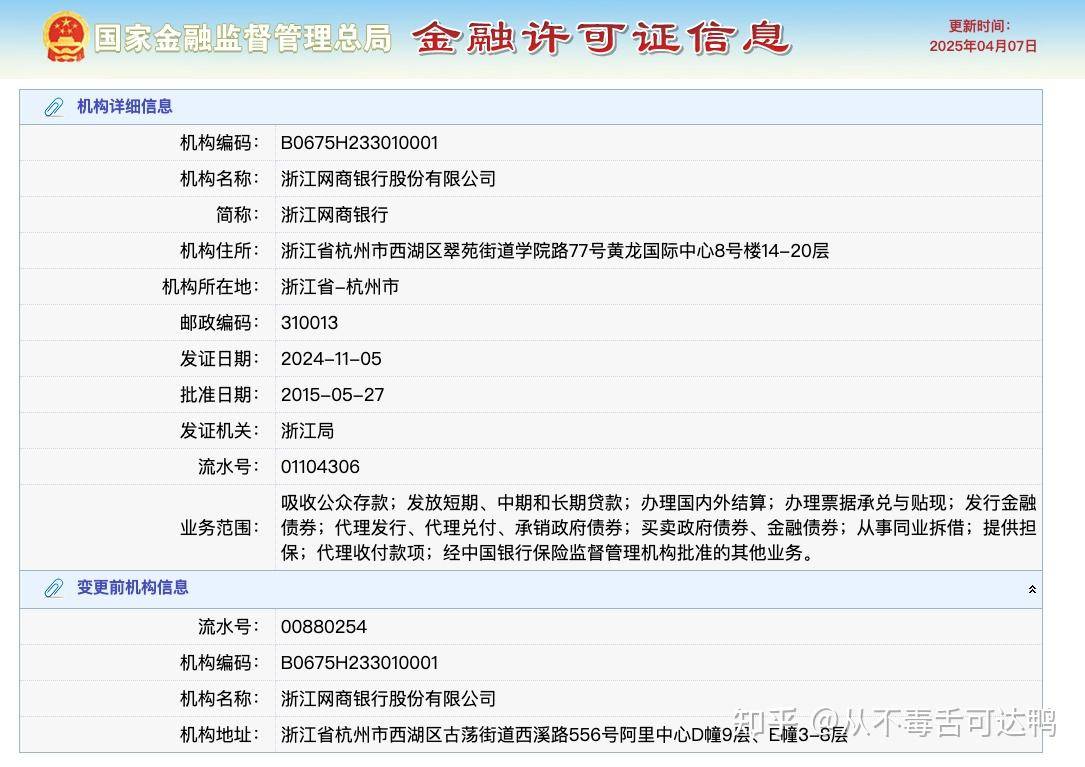Click the 业务范围 field label
This screenshot has height=767, width=1085.
point(219,527)
